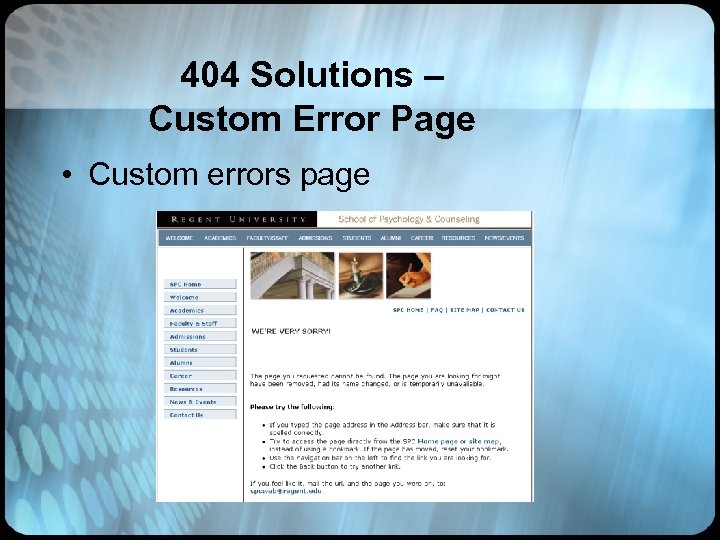Viewport: 720px width, 540px height.
Task: Open the Alumni sidebar button
Action: pos(200,363)
